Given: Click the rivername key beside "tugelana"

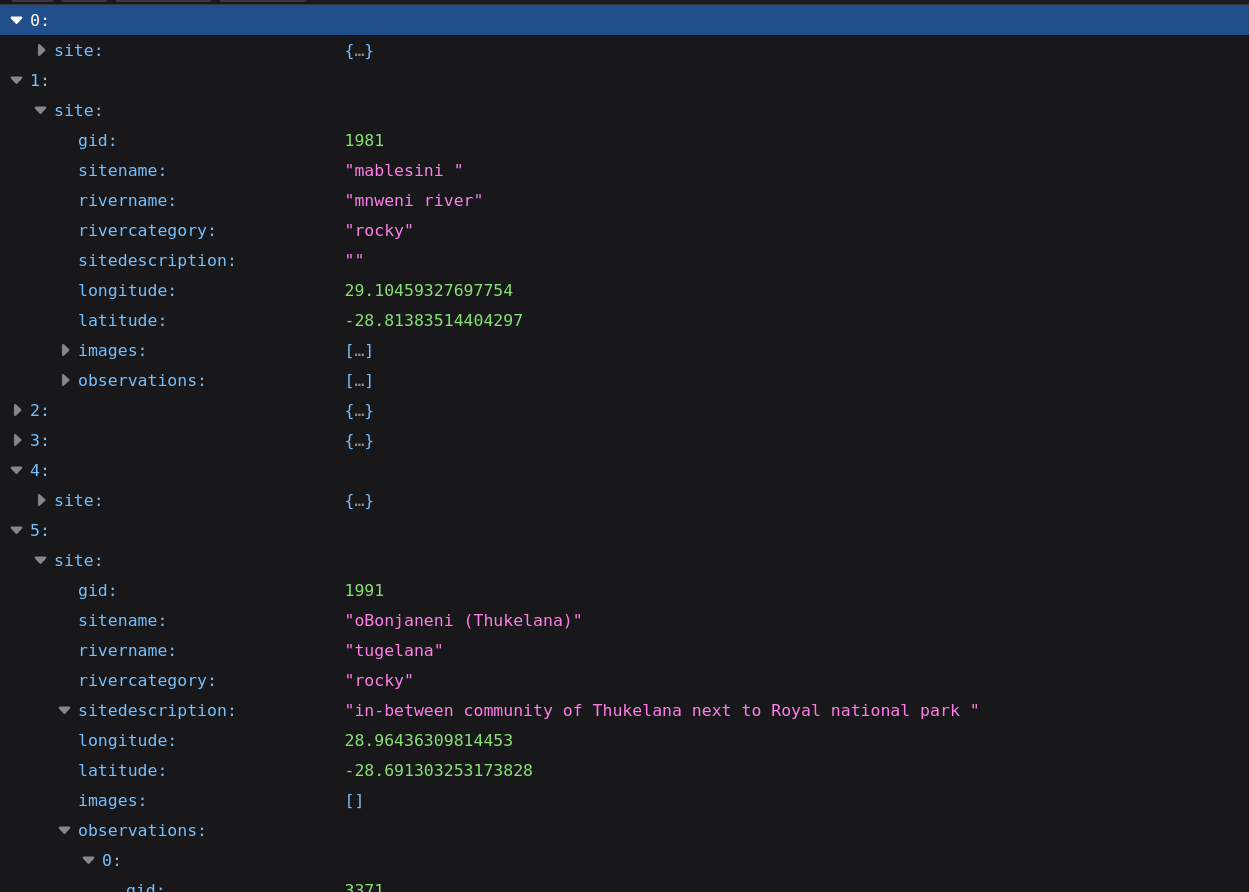Looking at the screenshot, I should click(127, 651).
